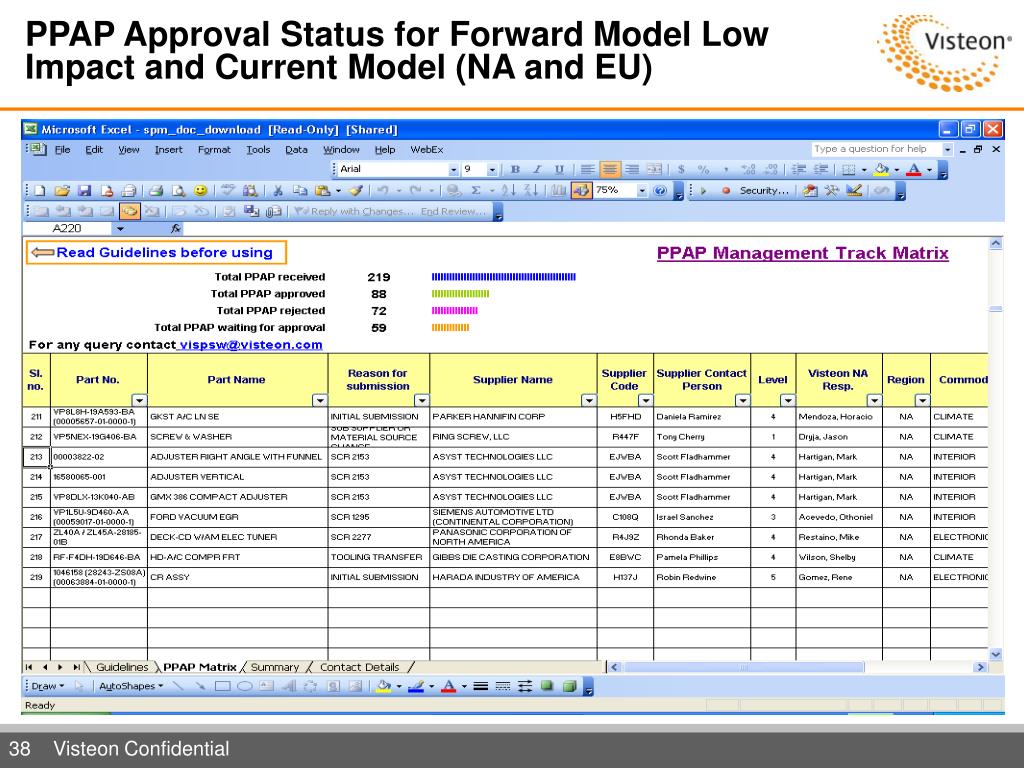This screenshot has width=1024, height=768.
Task: Click the Paste clipboard icon
Action: pyautogui.click(x=323, y=191)
